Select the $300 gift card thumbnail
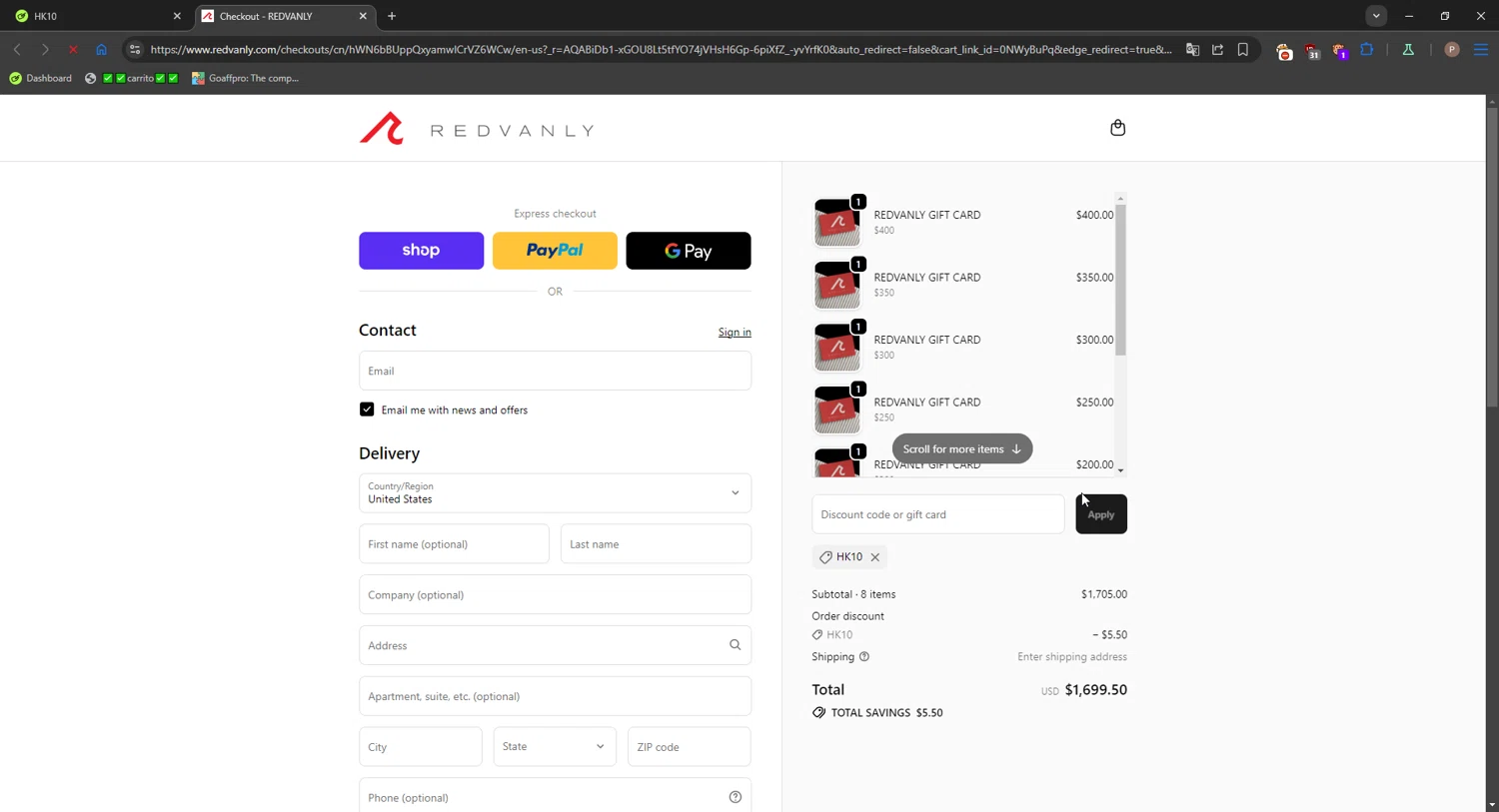This screenshot has height=812, width=1499. pos(836,347)
